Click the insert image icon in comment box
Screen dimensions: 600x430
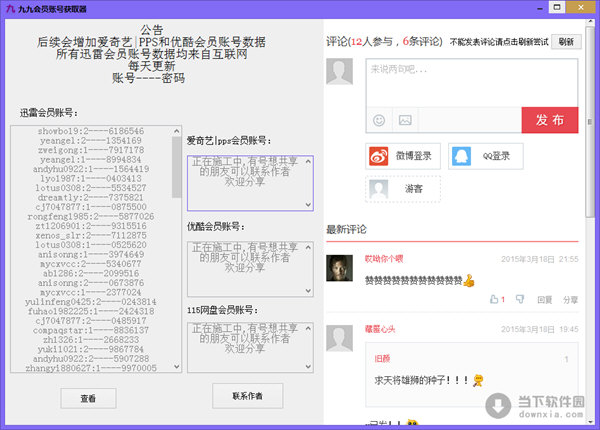pos(405,121)
